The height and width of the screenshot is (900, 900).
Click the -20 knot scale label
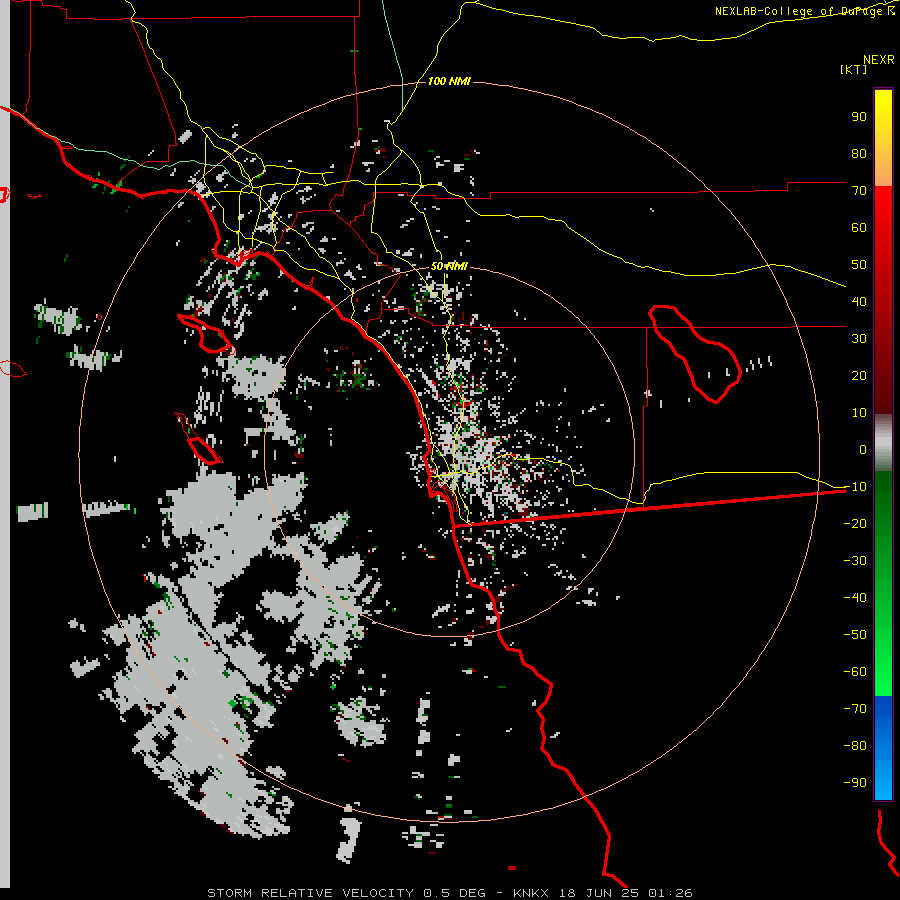coord(855,523)
